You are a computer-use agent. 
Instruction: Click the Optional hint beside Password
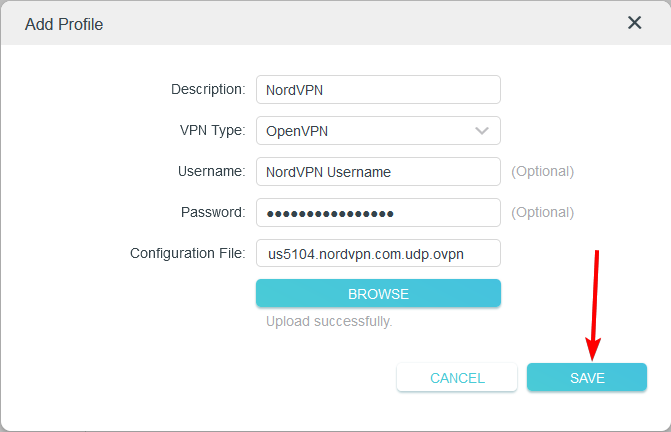543,212
